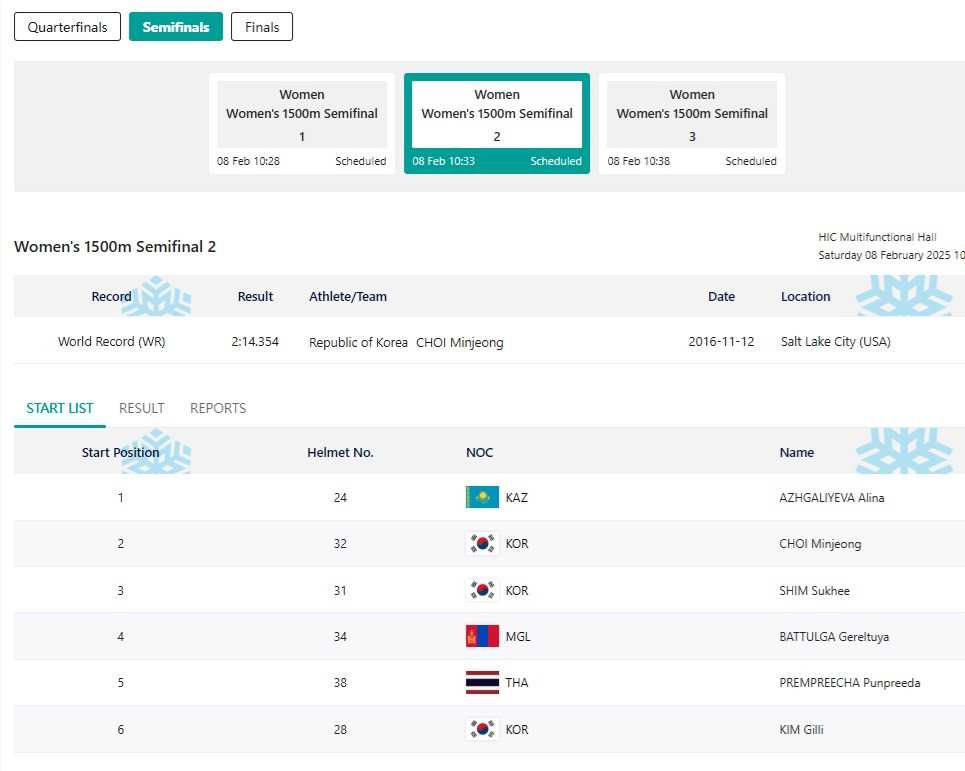Click the Location column header
Viewport: 965px width, 771px height.
click(806, 297)
